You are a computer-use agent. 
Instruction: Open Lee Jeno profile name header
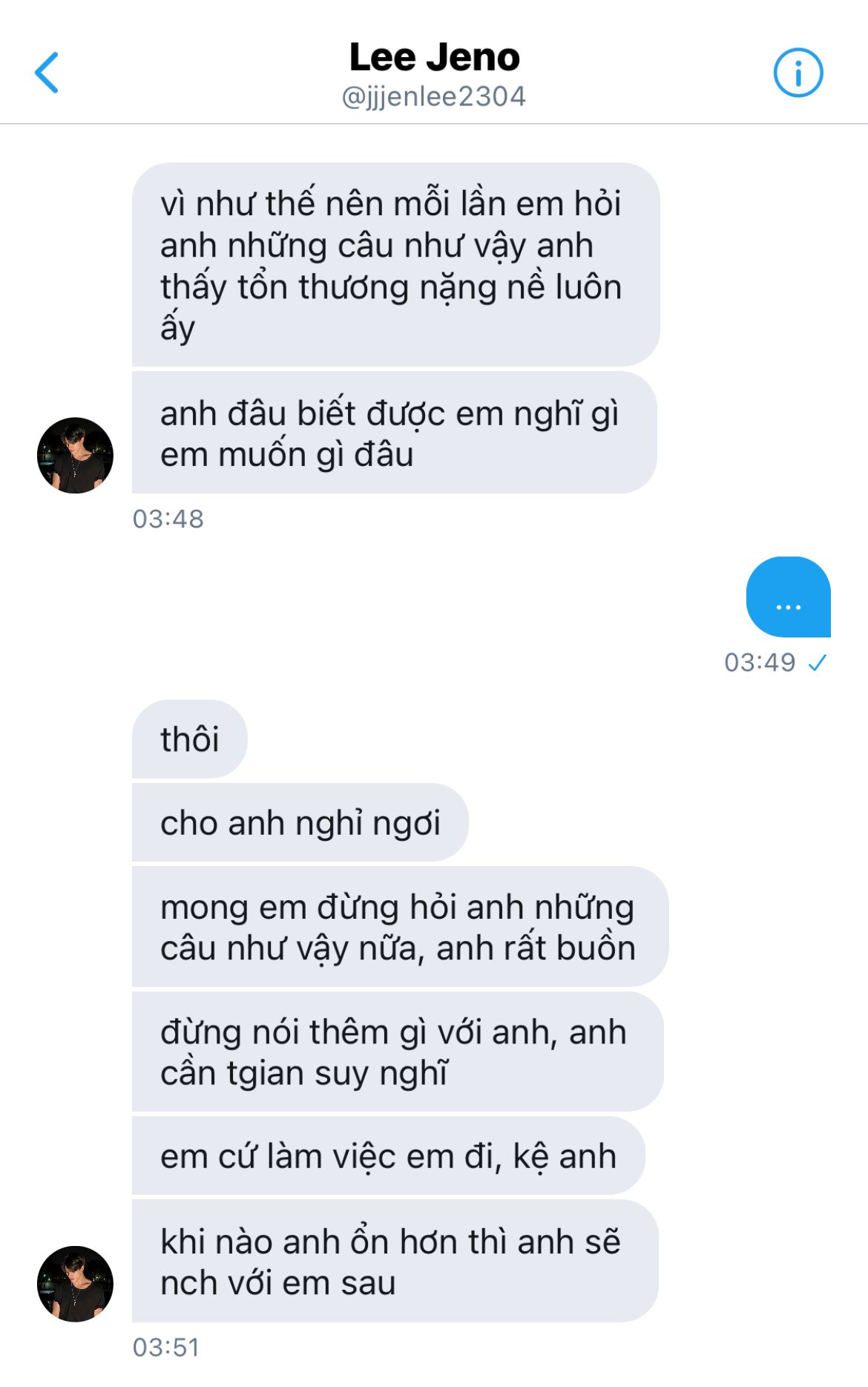point(434,57)
